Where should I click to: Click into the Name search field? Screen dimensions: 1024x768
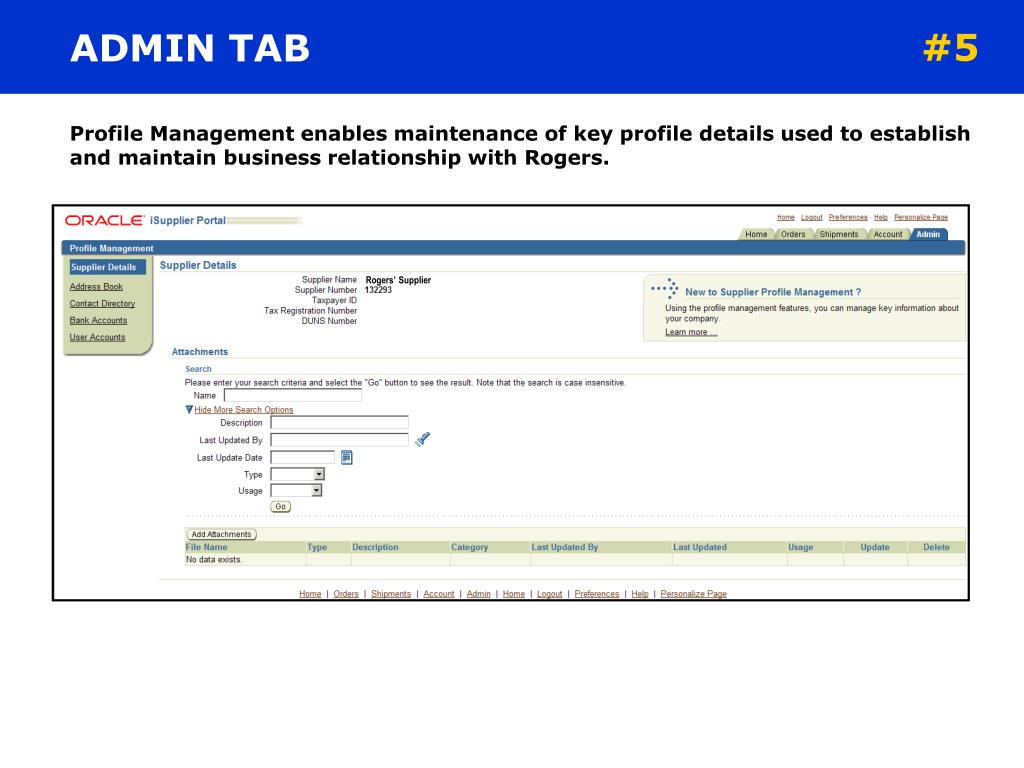click(293, 395)
